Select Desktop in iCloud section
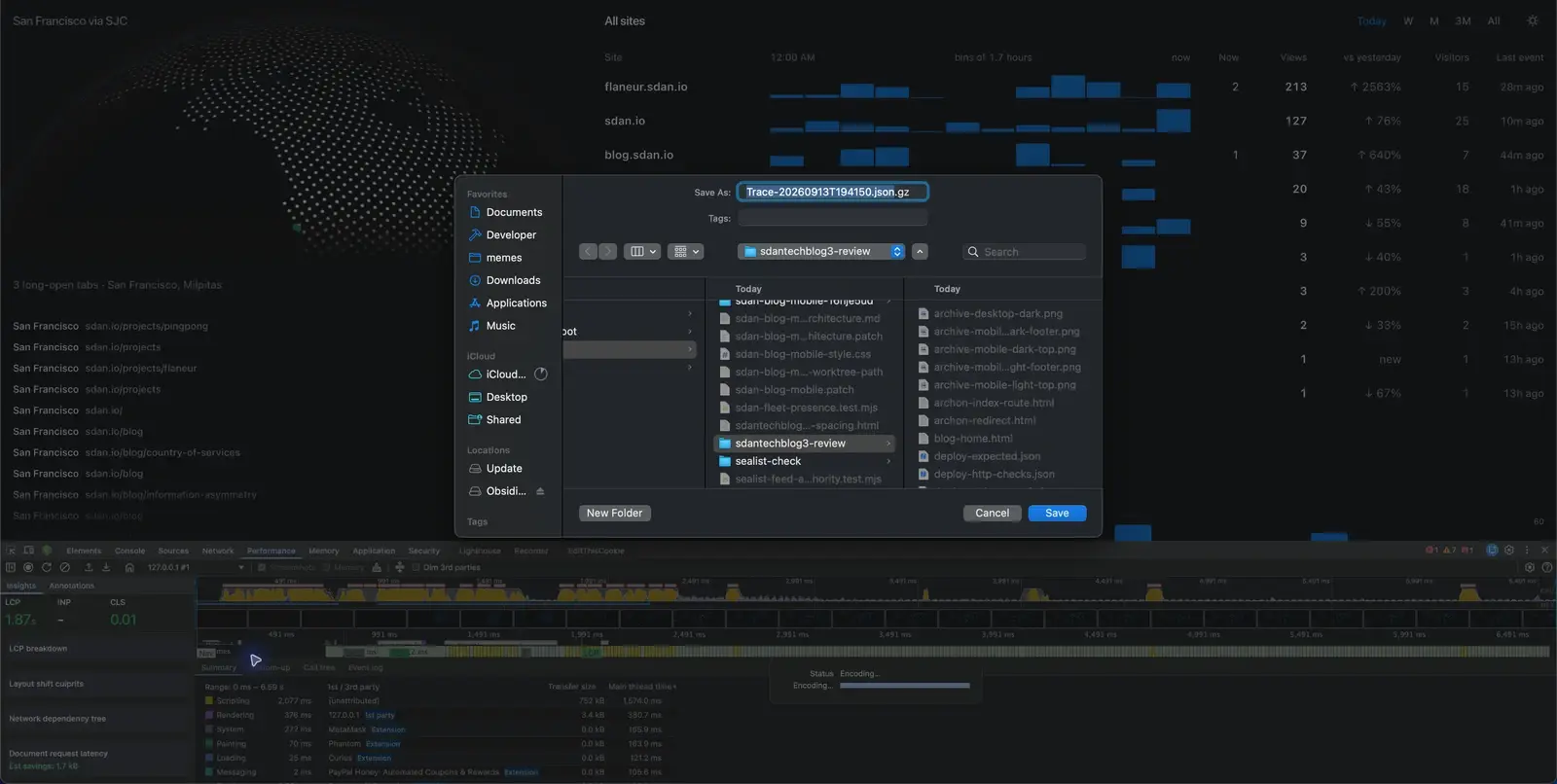 click(498, 397)
